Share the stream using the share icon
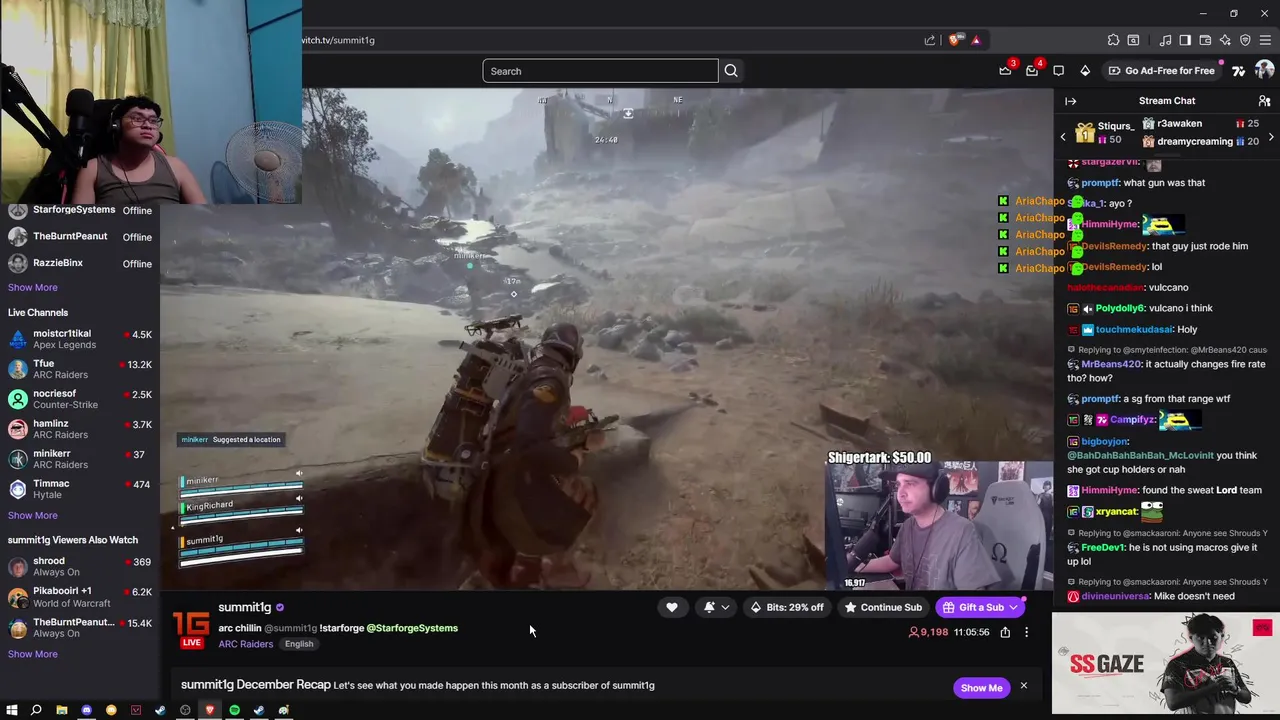Screen dimensions: 1280x720 tap(1005, 632)
